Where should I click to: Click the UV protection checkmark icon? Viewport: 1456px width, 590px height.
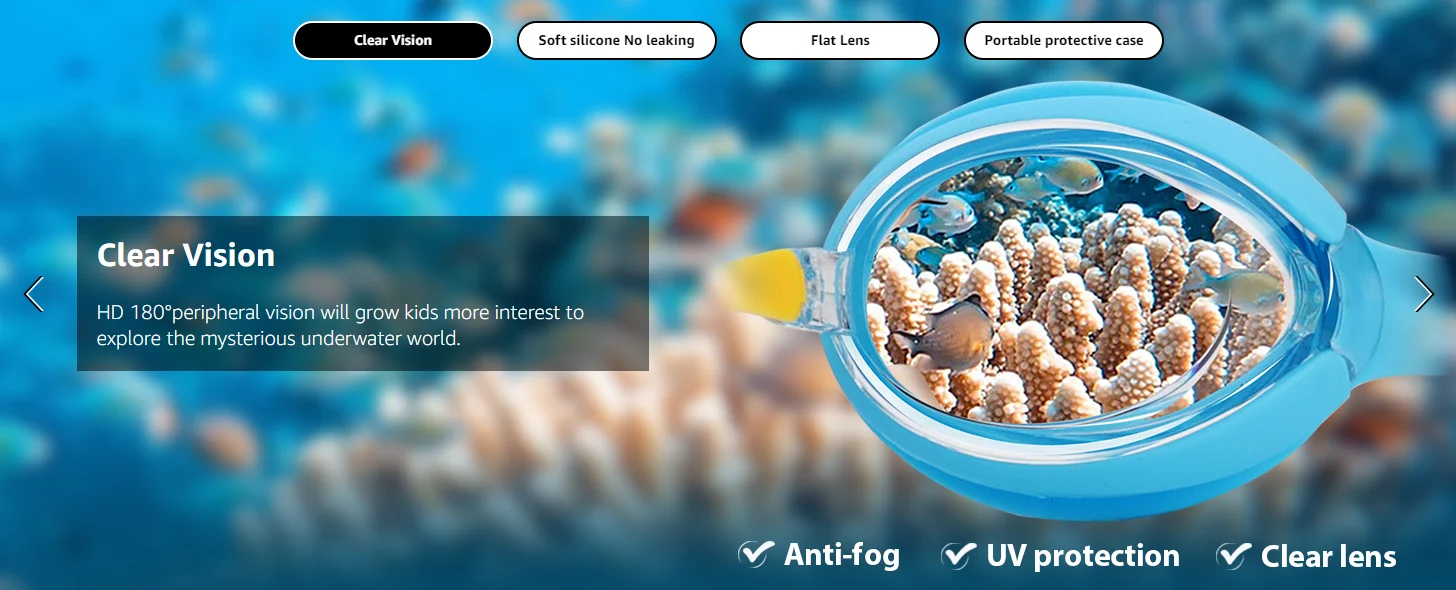coord(959,554)
